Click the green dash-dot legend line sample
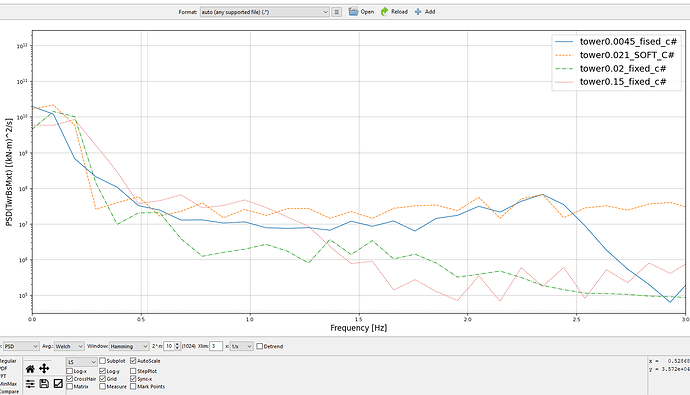 (x=564, y=69)
